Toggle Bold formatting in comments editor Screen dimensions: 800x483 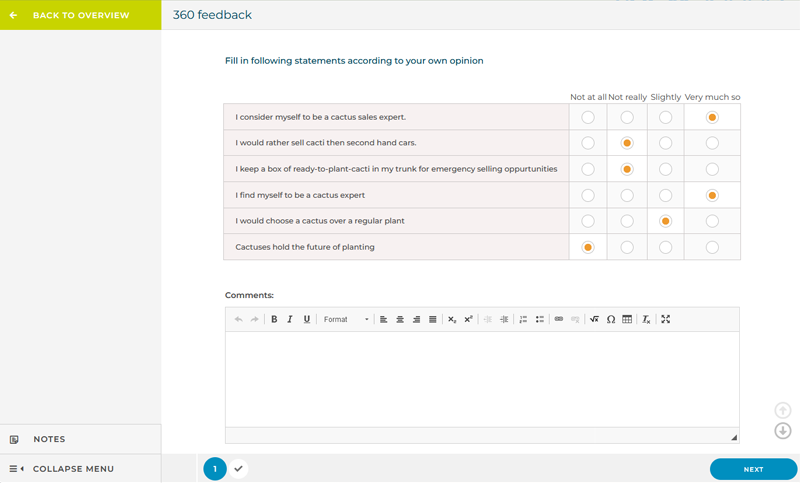coord(274,319)
